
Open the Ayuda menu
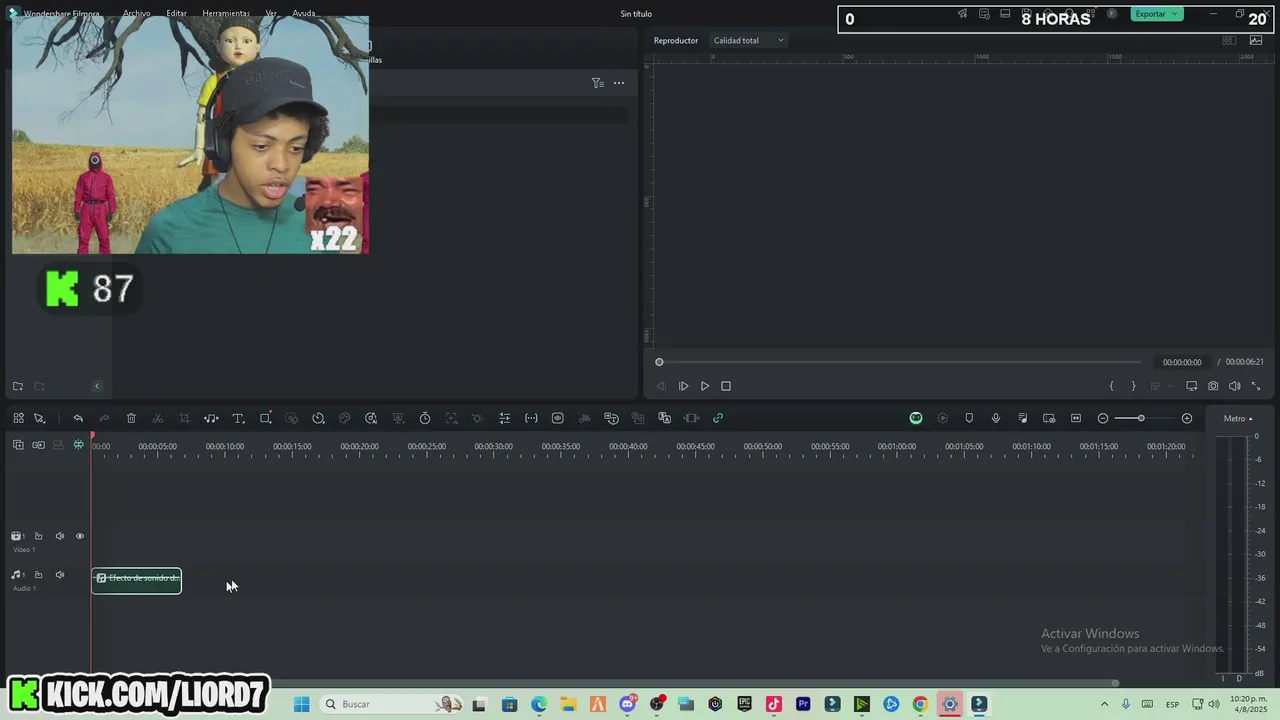[x=304, y=14]
